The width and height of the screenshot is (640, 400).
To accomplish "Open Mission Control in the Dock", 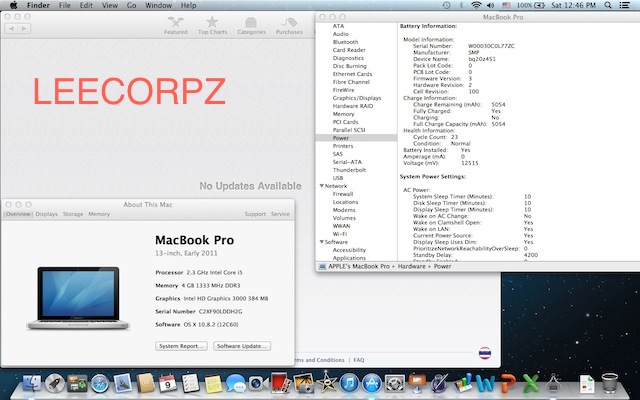I will pyautogui.click(x=77, y=384).
